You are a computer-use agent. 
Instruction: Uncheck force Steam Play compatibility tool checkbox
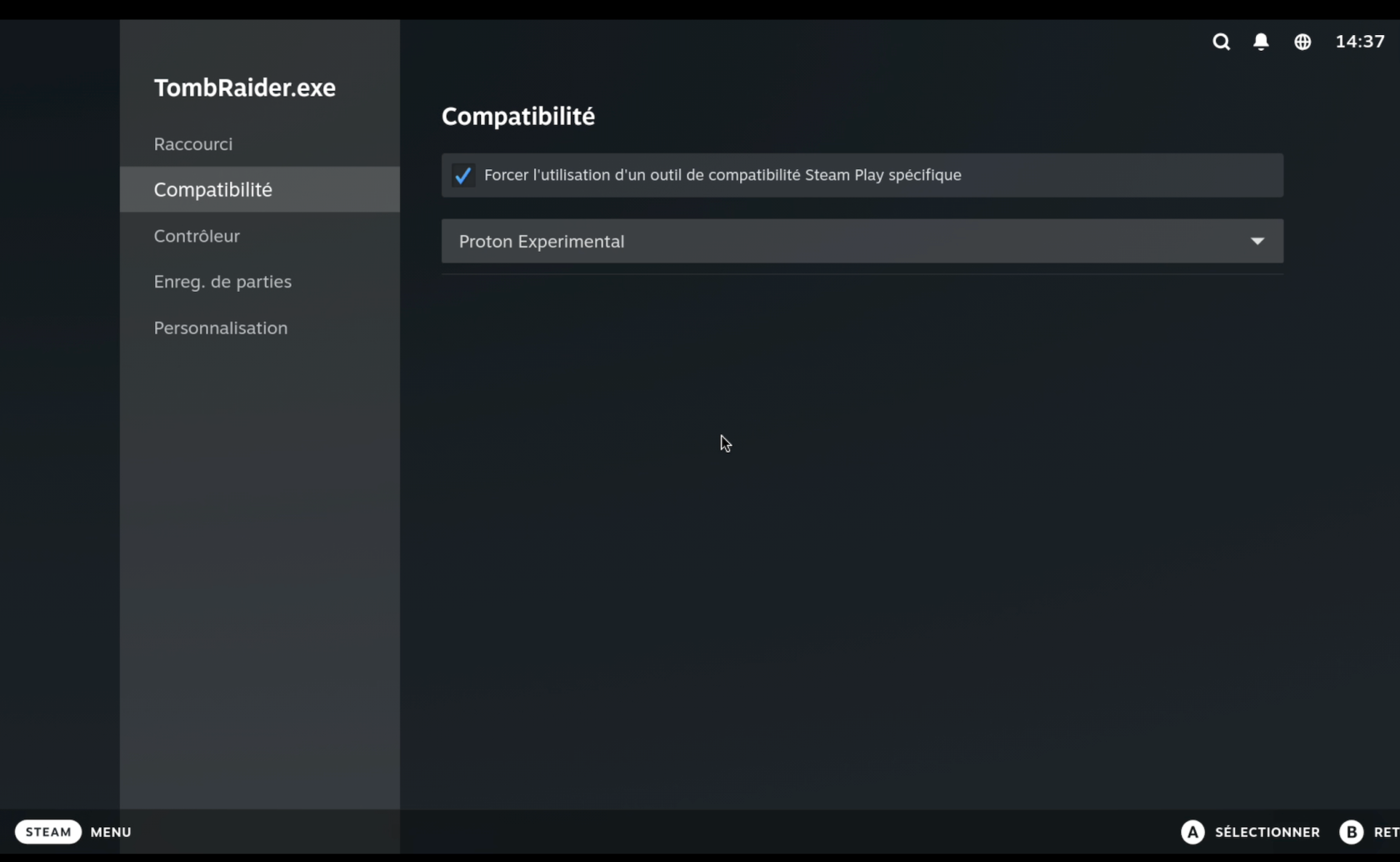click(462, 175)
